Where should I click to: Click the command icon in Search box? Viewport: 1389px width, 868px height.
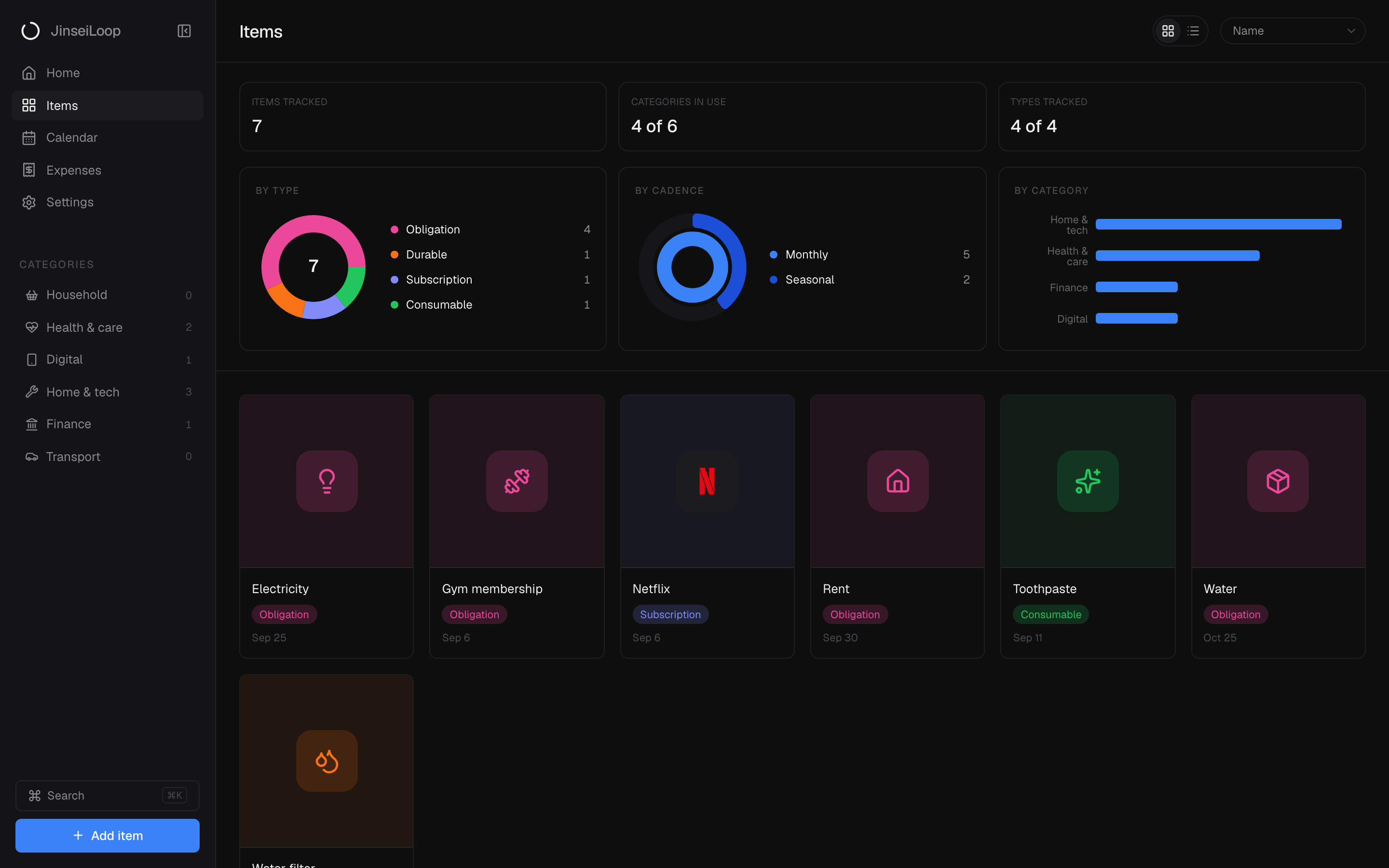click(x=34, y=796)
